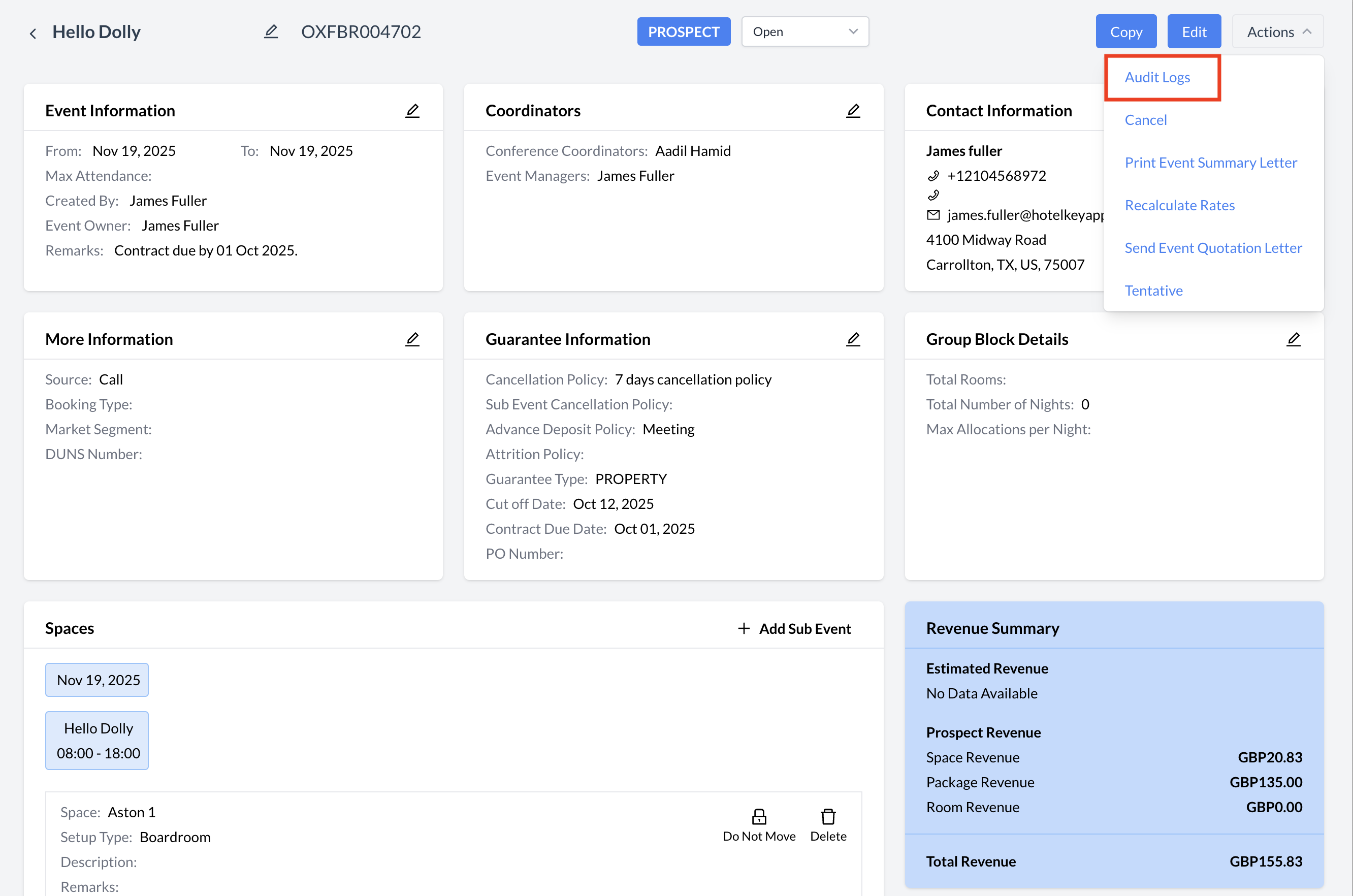The width and height of the screenshot is (1353, 896).
Task: Click the Do Not Move lock icon
Action: coord(758,817)
